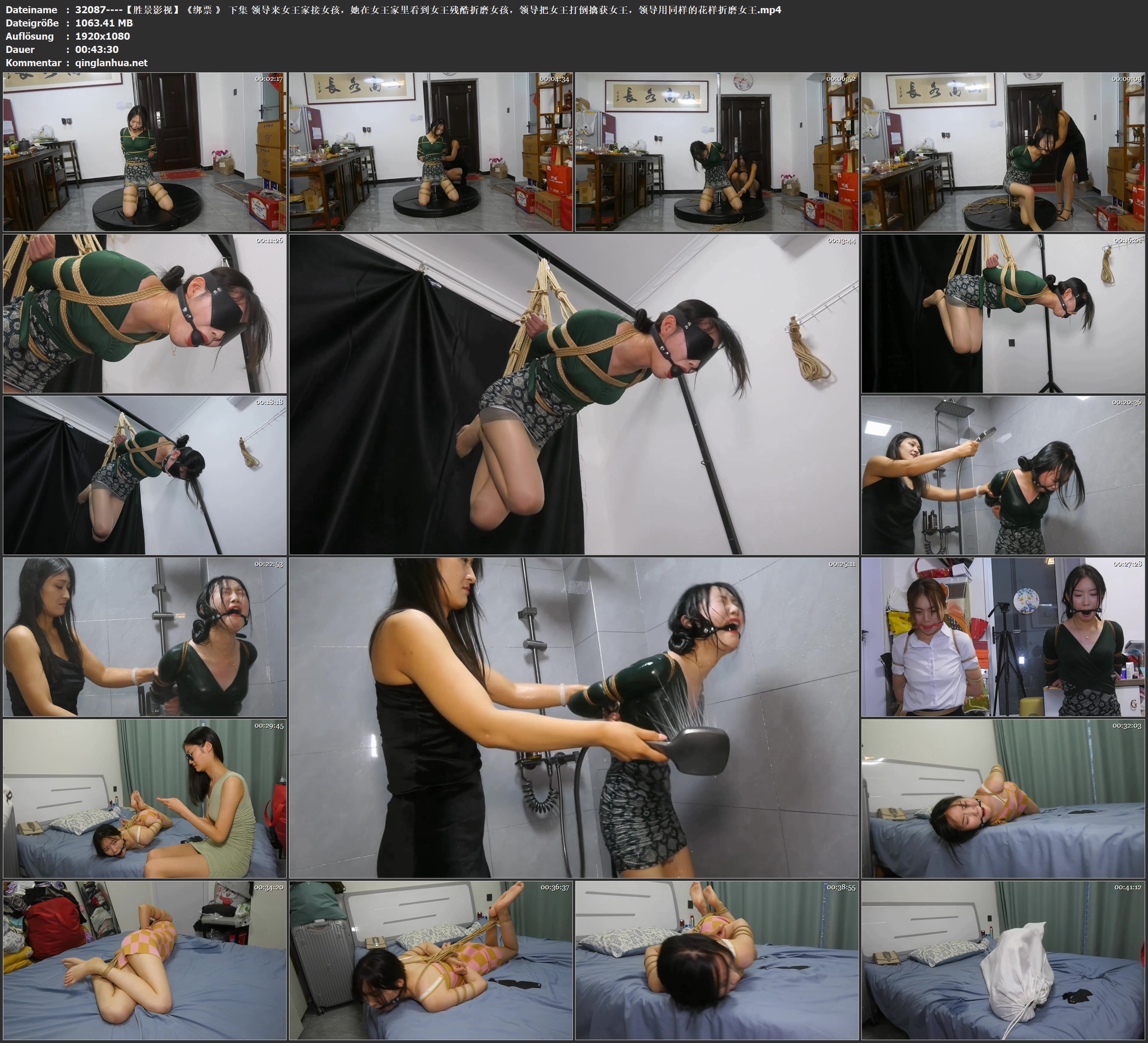This screenshot has width=1148, height=1043.
Task: Open the thumbnail at 00:34:20
Action: [x=145, y=960]
